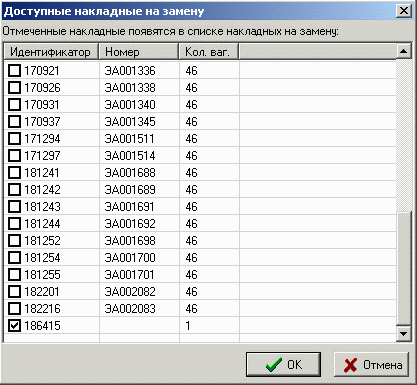The width and height of the screenshot is (417, 385).
Task: Sort by the Идентификатор column header
Action: [x=51, y=52]
